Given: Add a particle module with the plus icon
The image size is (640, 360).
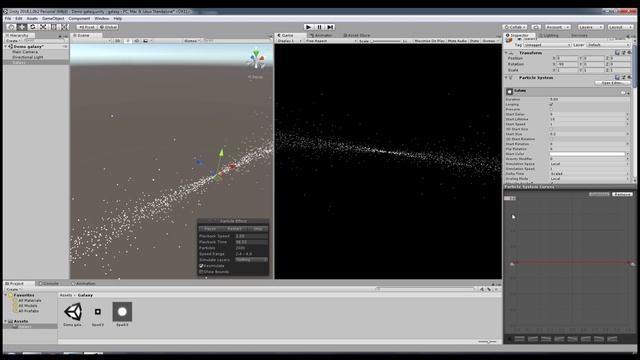Looking at the screenshot, I should click(629, 93).
